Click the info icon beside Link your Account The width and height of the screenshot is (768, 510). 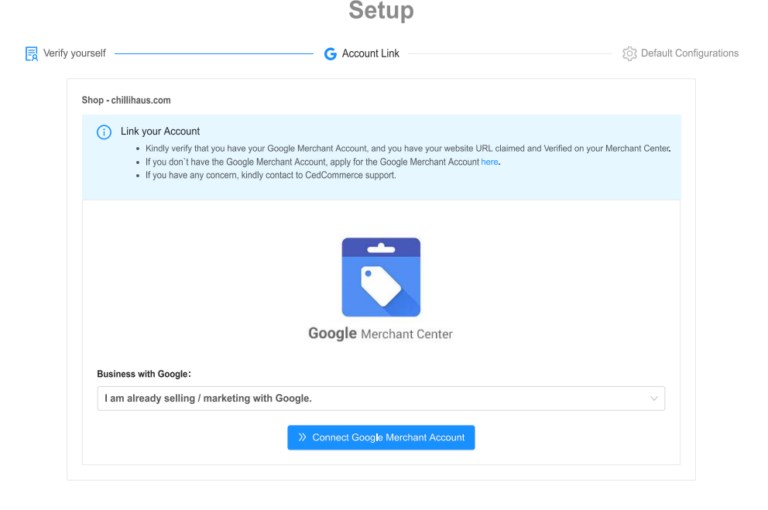(x=104, y=132)
